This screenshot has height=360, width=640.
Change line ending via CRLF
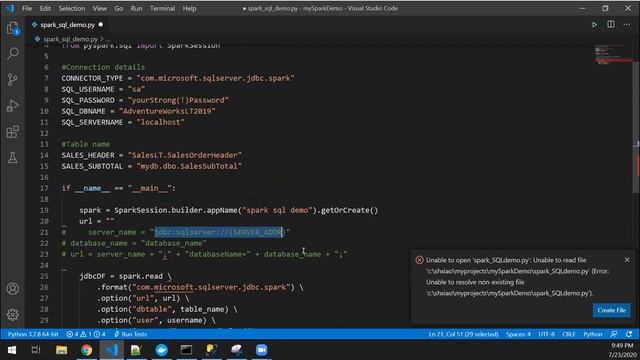(569, 334)
